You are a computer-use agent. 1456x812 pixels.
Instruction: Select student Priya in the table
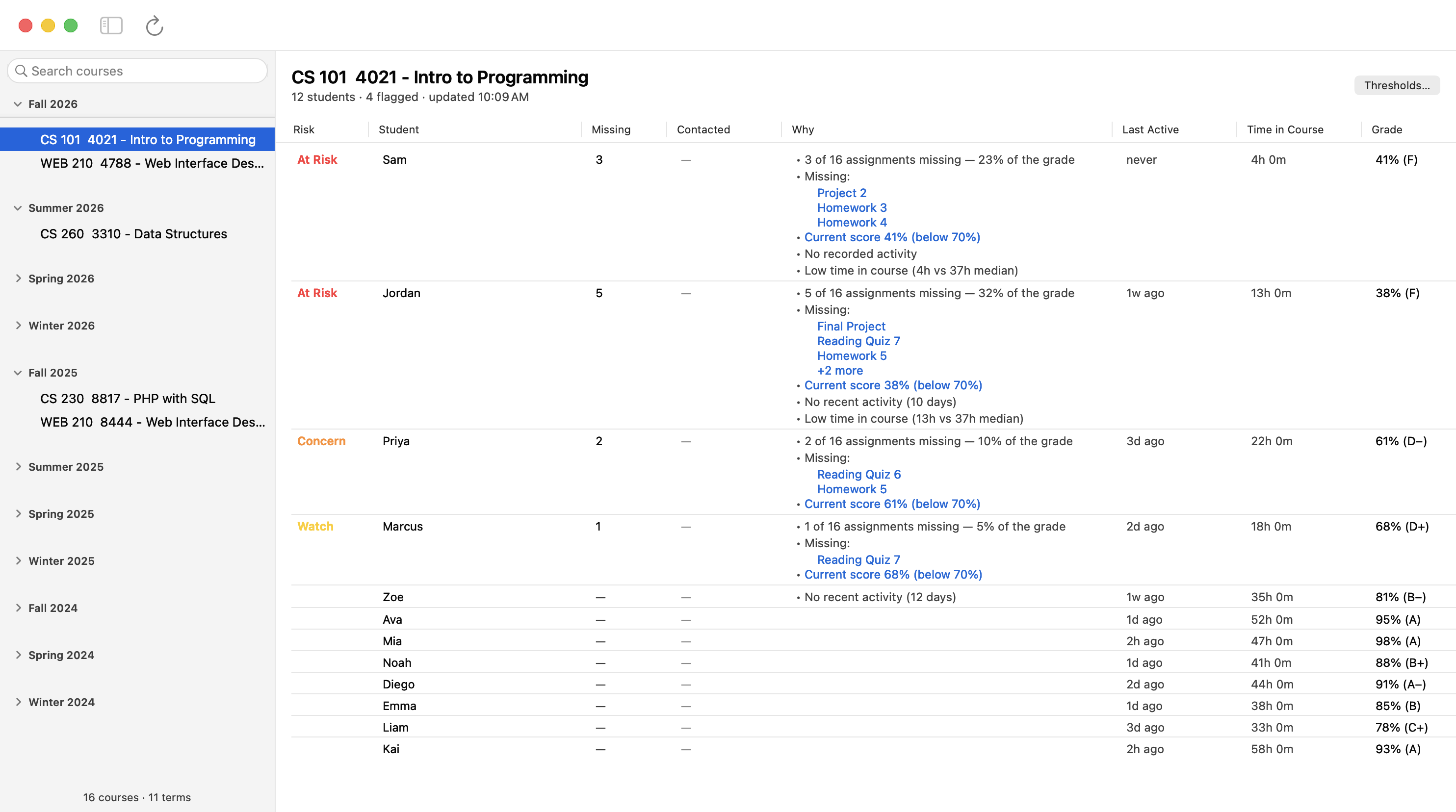point(396,441)
